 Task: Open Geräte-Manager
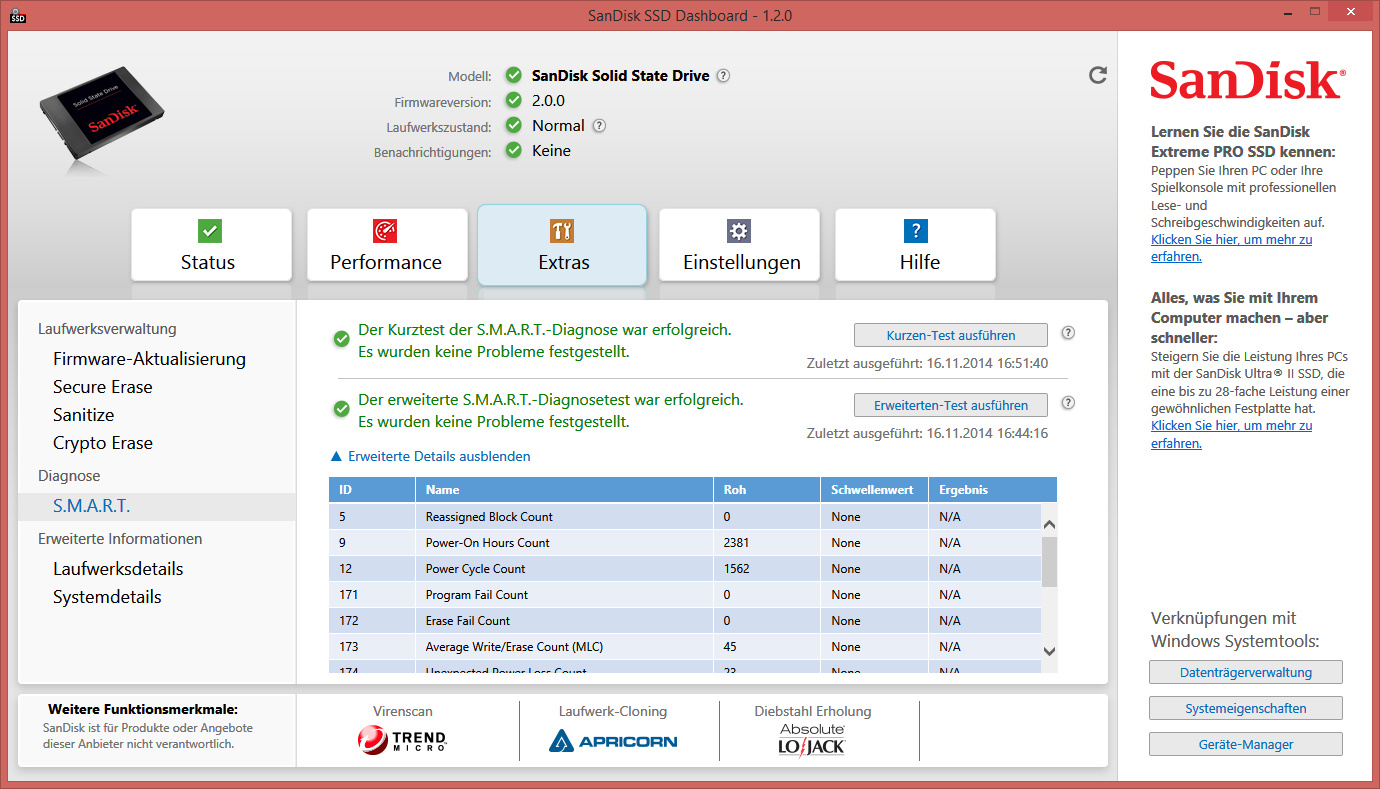point(1246,744)
